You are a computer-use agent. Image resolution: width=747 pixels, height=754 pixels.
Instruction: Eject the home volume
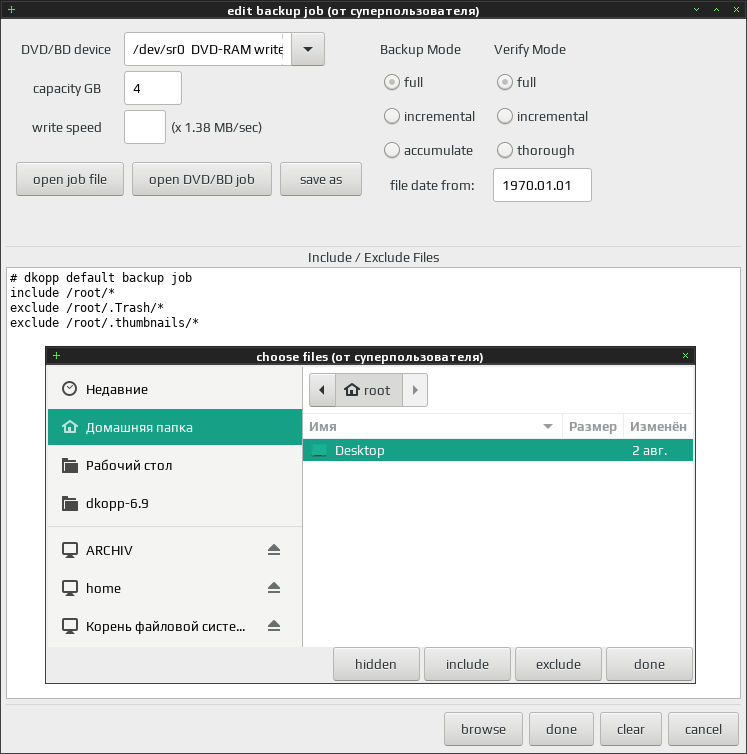[x=274, y=588]
